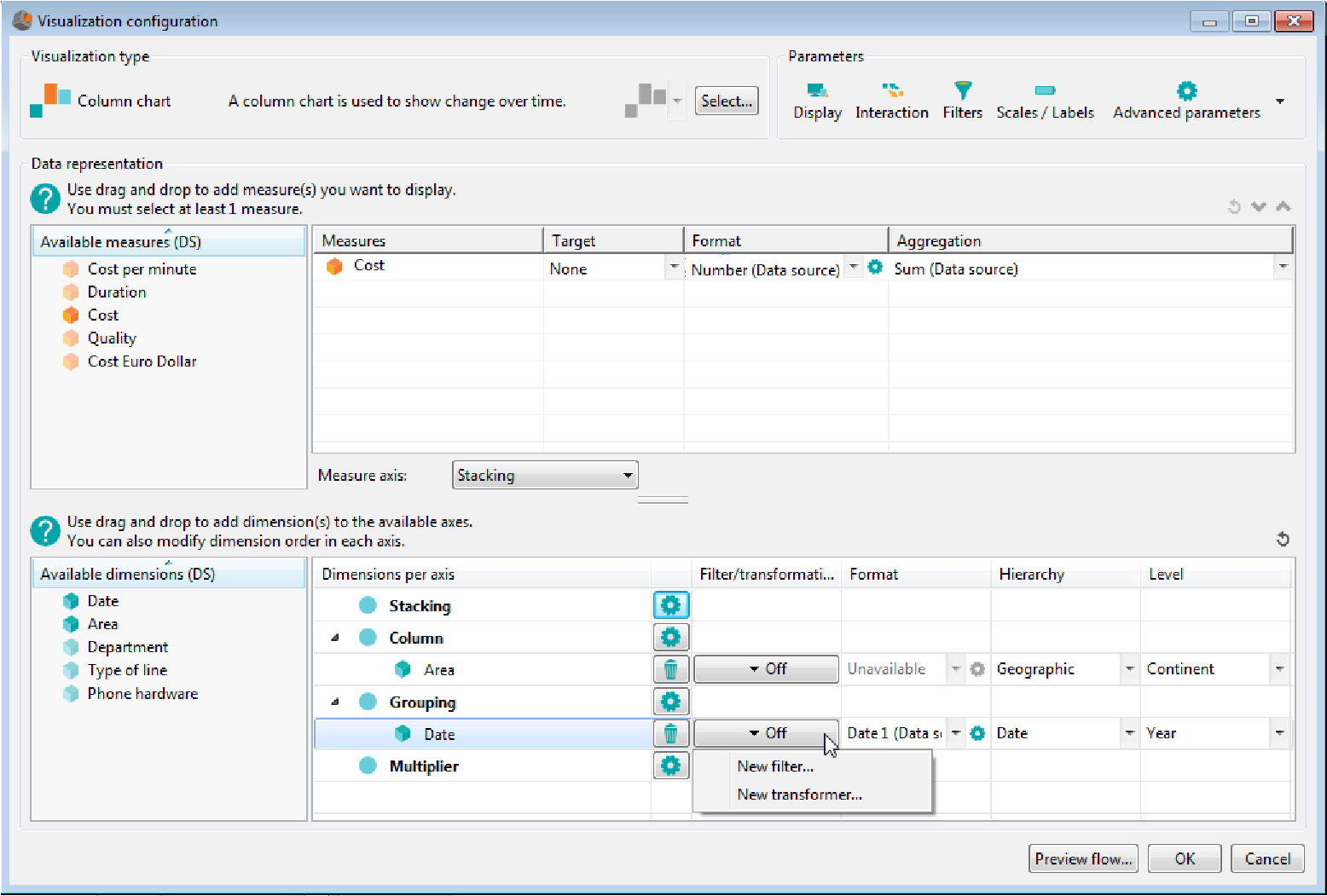Open the Format dropdown for Cost measure

(853, 268)
